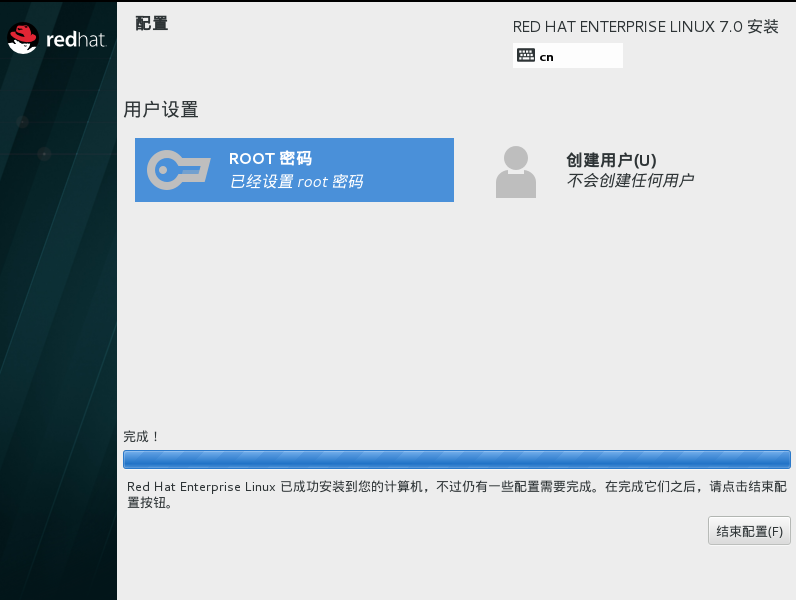This screenshot has width=796, height=600.
Task: Click the 配置 title at top
Action: [151, 23]
